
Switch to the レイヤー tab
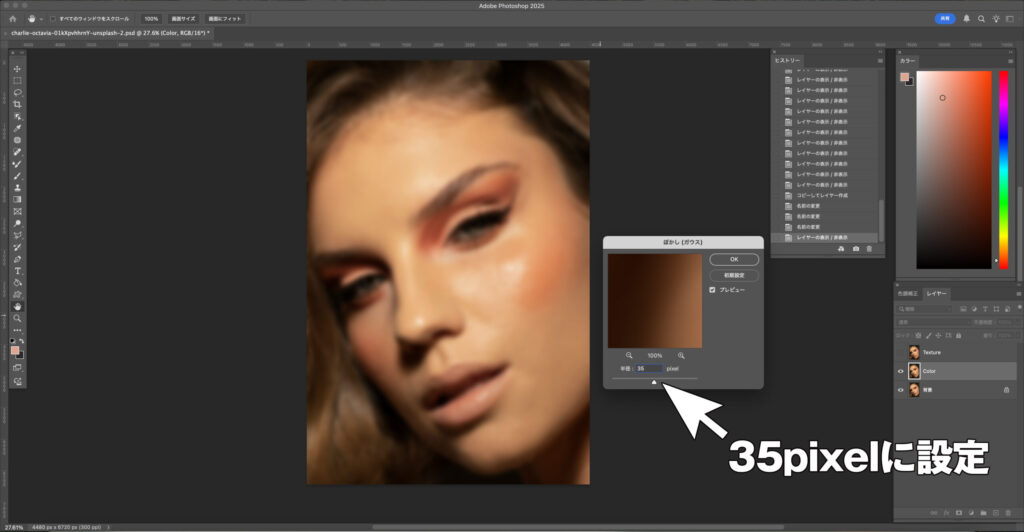[x=936, y=294]
